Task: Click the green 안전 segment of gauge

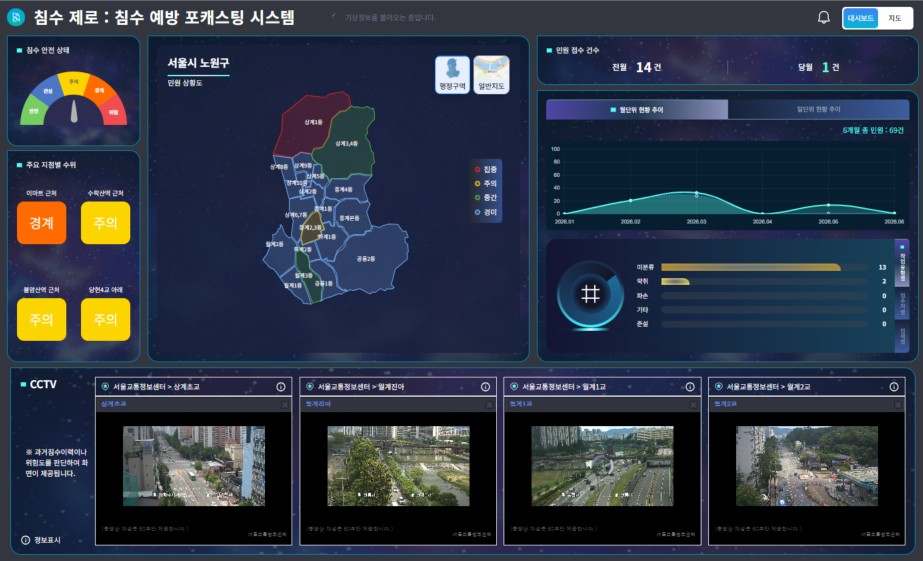Action: coord(32,110)
